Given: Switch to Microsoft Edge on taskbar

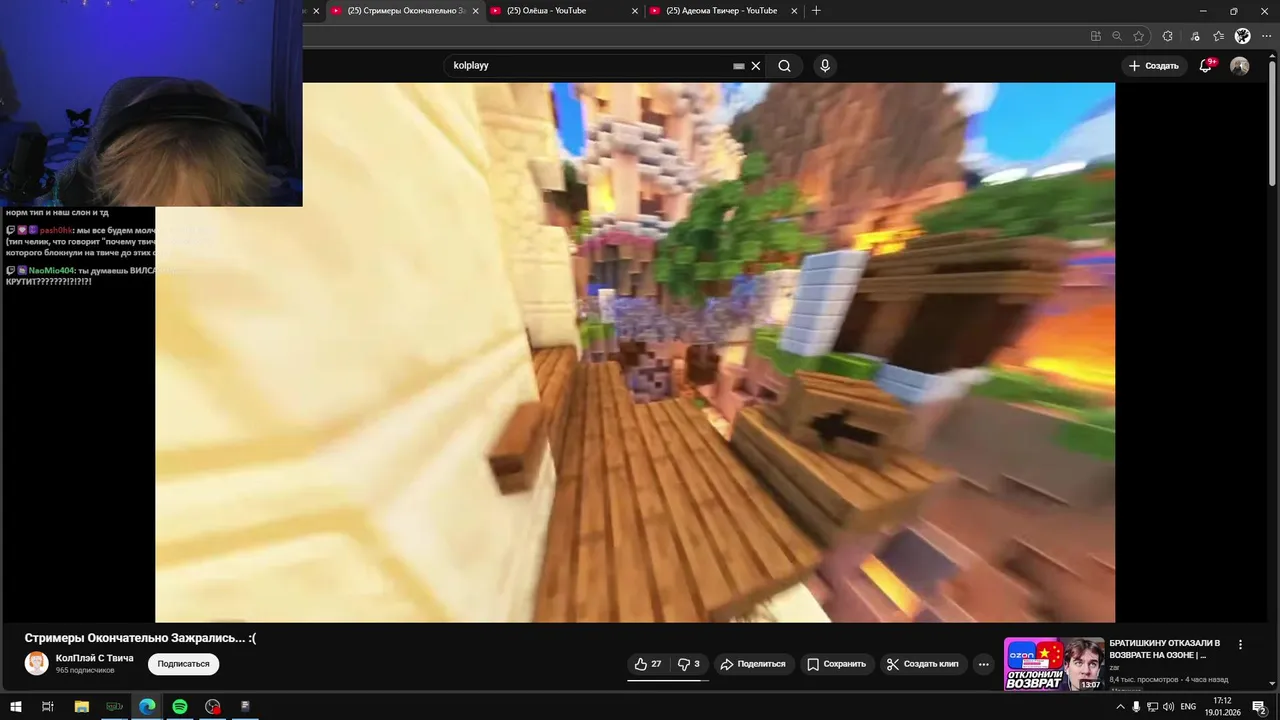Looking at the screenshot, I should 147,706.
